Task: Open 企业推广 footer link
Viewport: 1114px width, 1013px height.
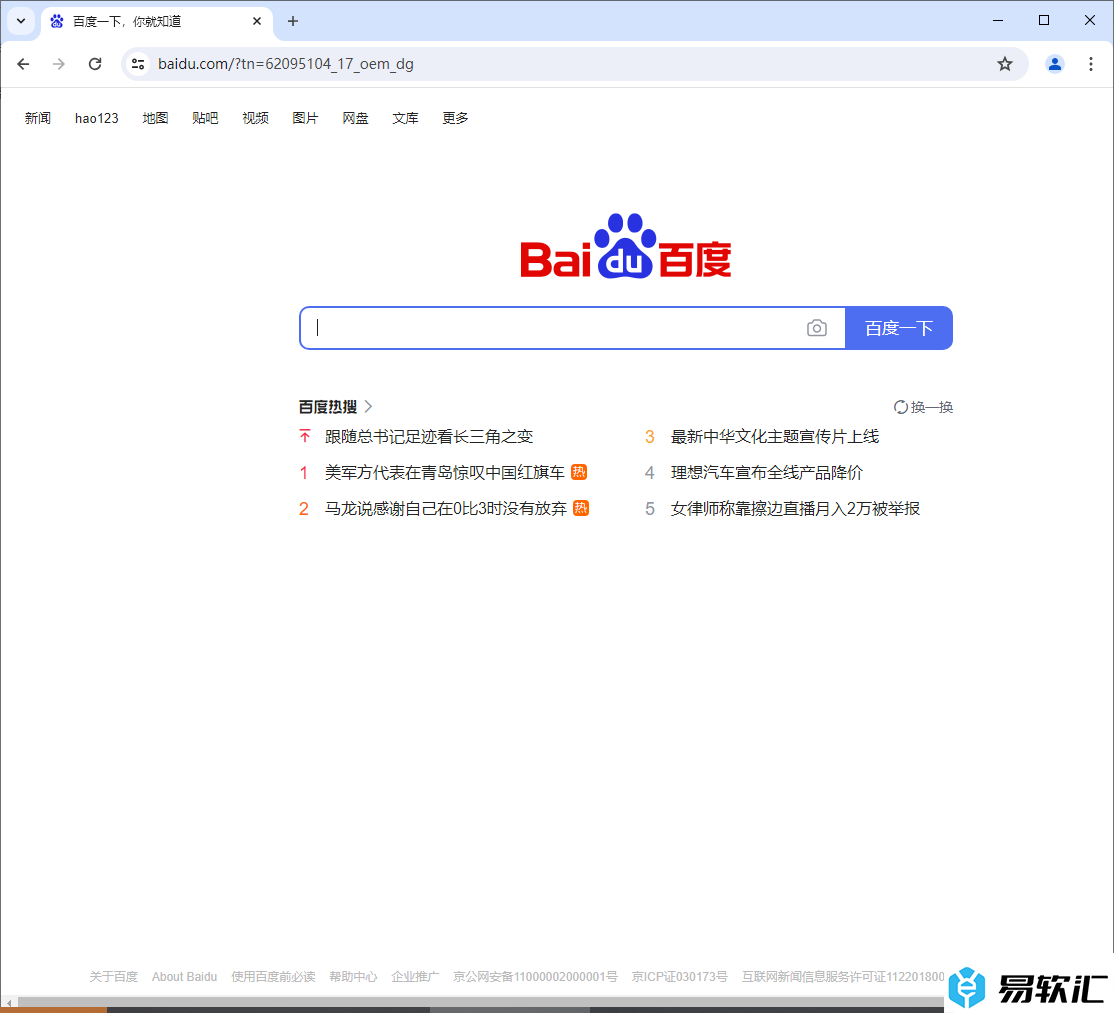Action: 415,977
